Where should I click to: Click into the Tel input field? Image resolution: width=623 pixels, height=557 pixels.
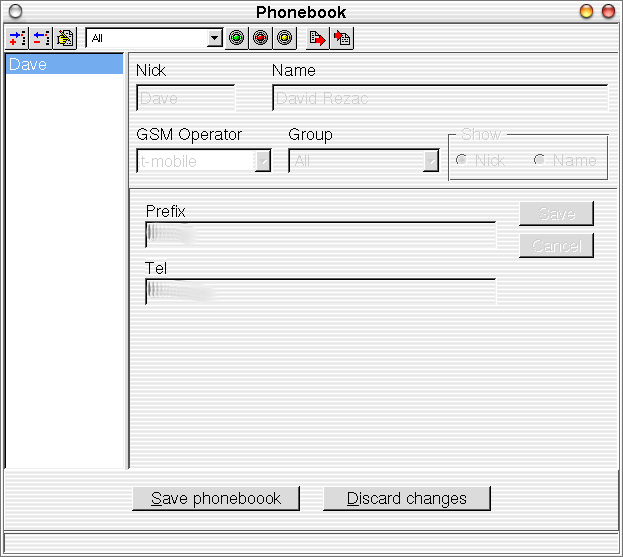coord(320,291)
